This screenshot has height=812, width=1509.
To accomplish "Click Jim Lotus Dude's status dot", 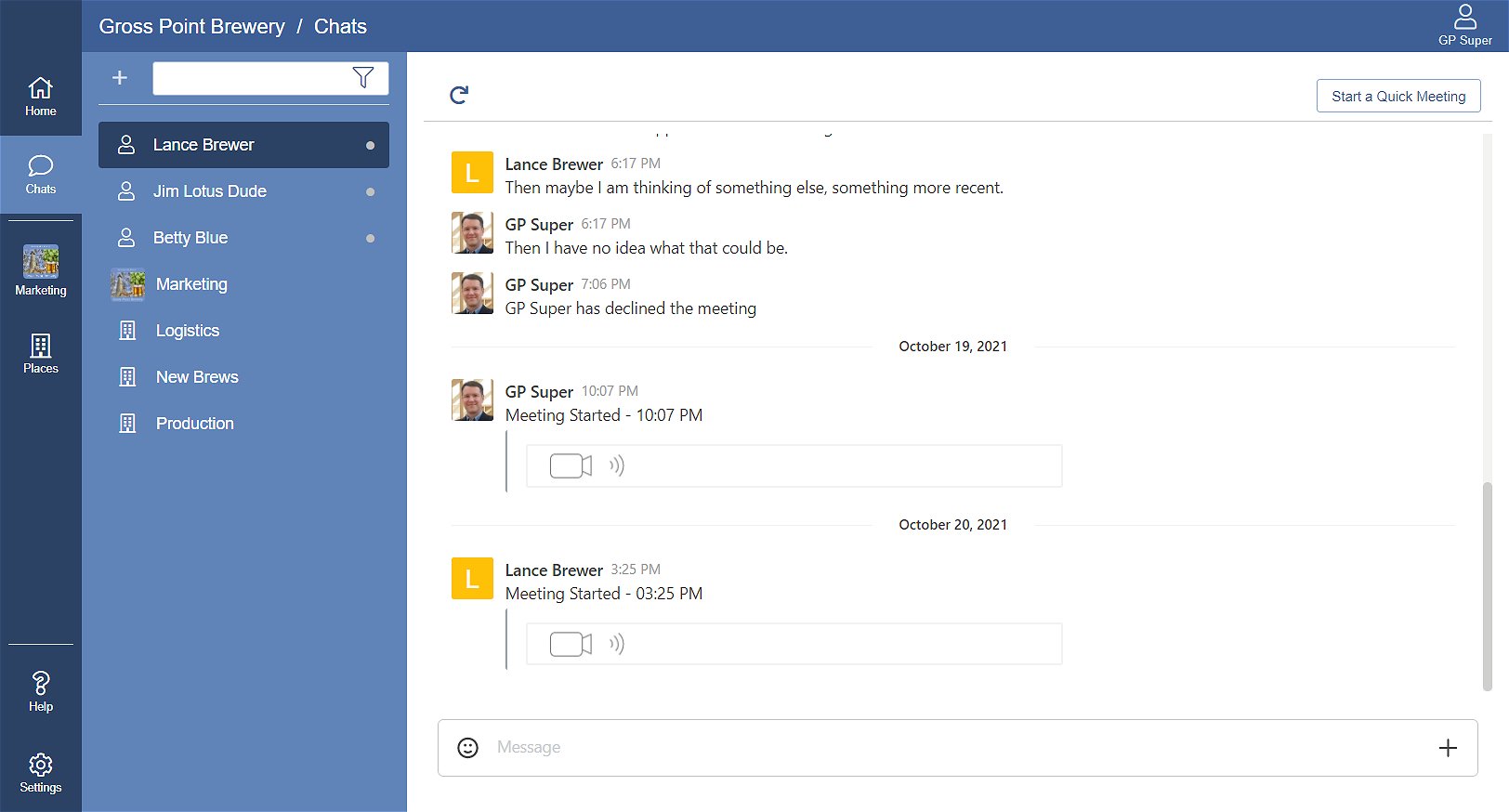I will pyautogui.click(x=371, y=191).
